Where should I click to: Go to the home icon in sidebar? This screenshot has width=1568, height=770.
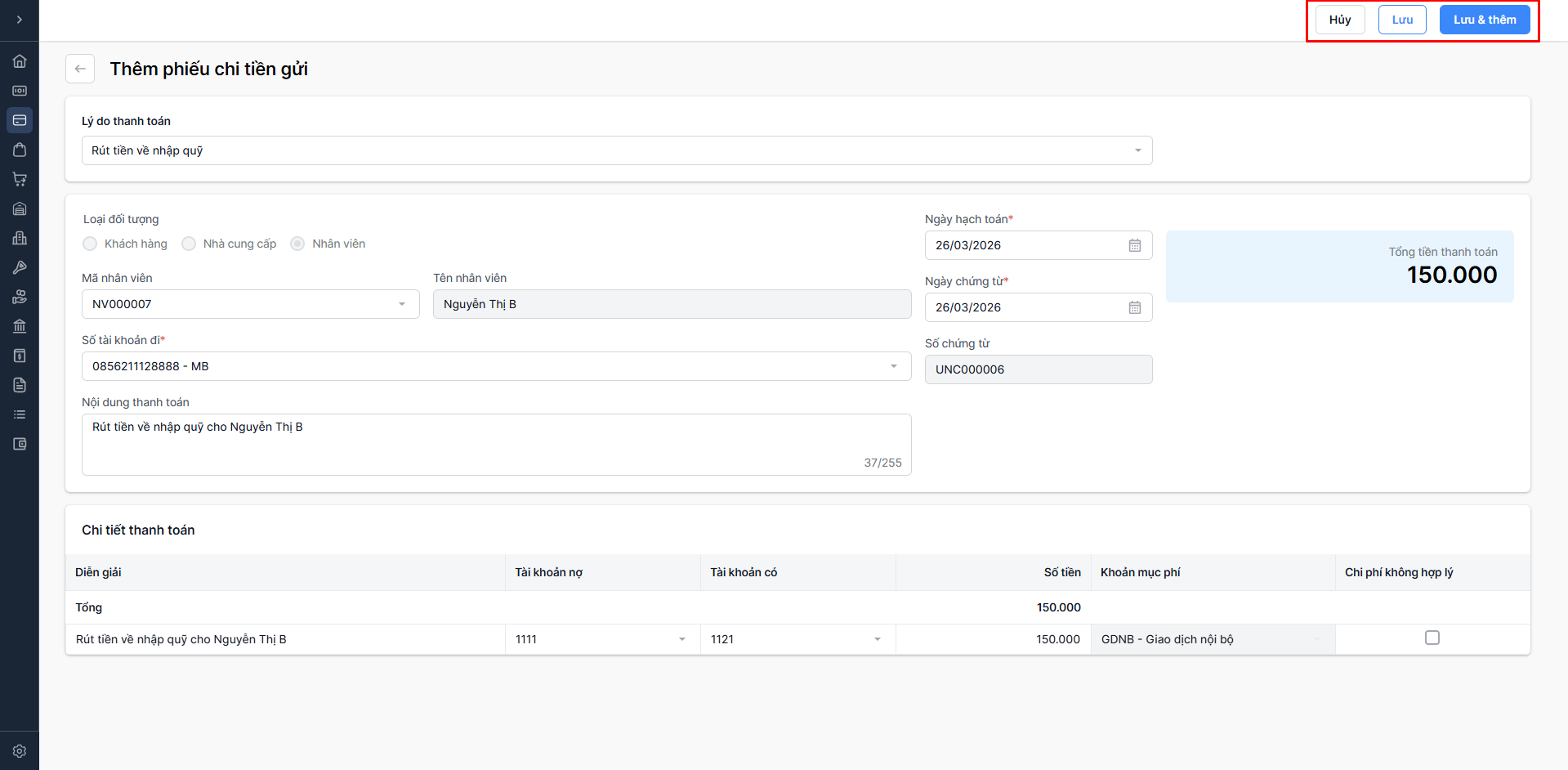pyautogui.click(x=20, y=61)
